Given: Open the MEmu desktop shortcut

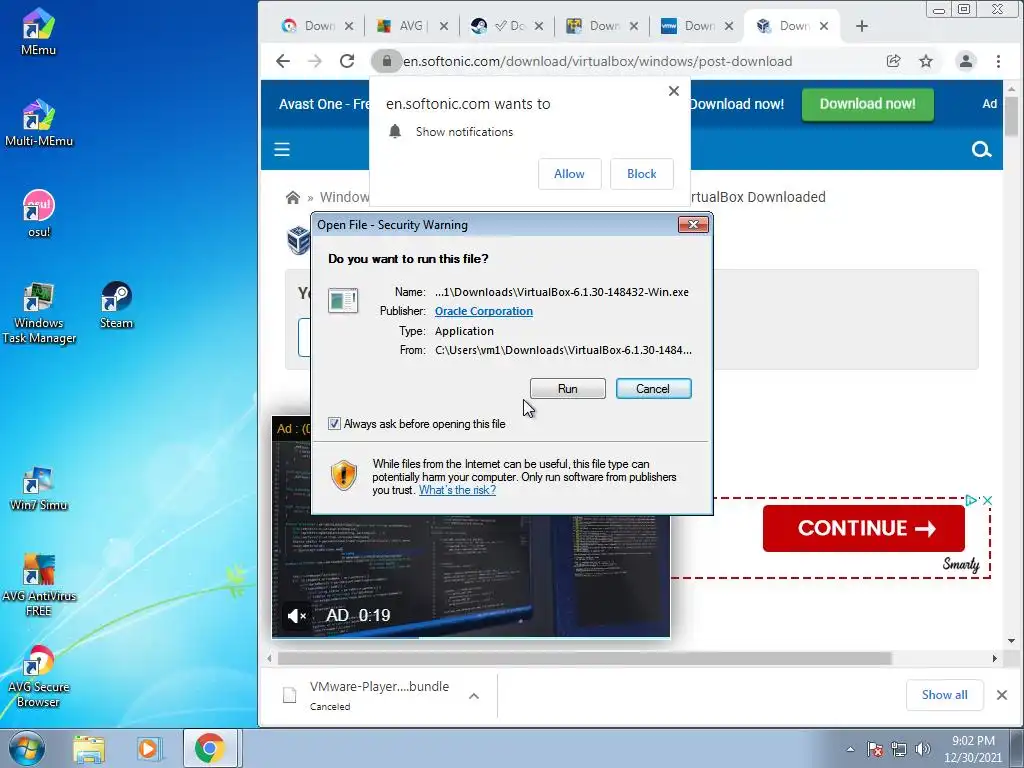Looking at the screenshot, I should (x=38, y=31).
